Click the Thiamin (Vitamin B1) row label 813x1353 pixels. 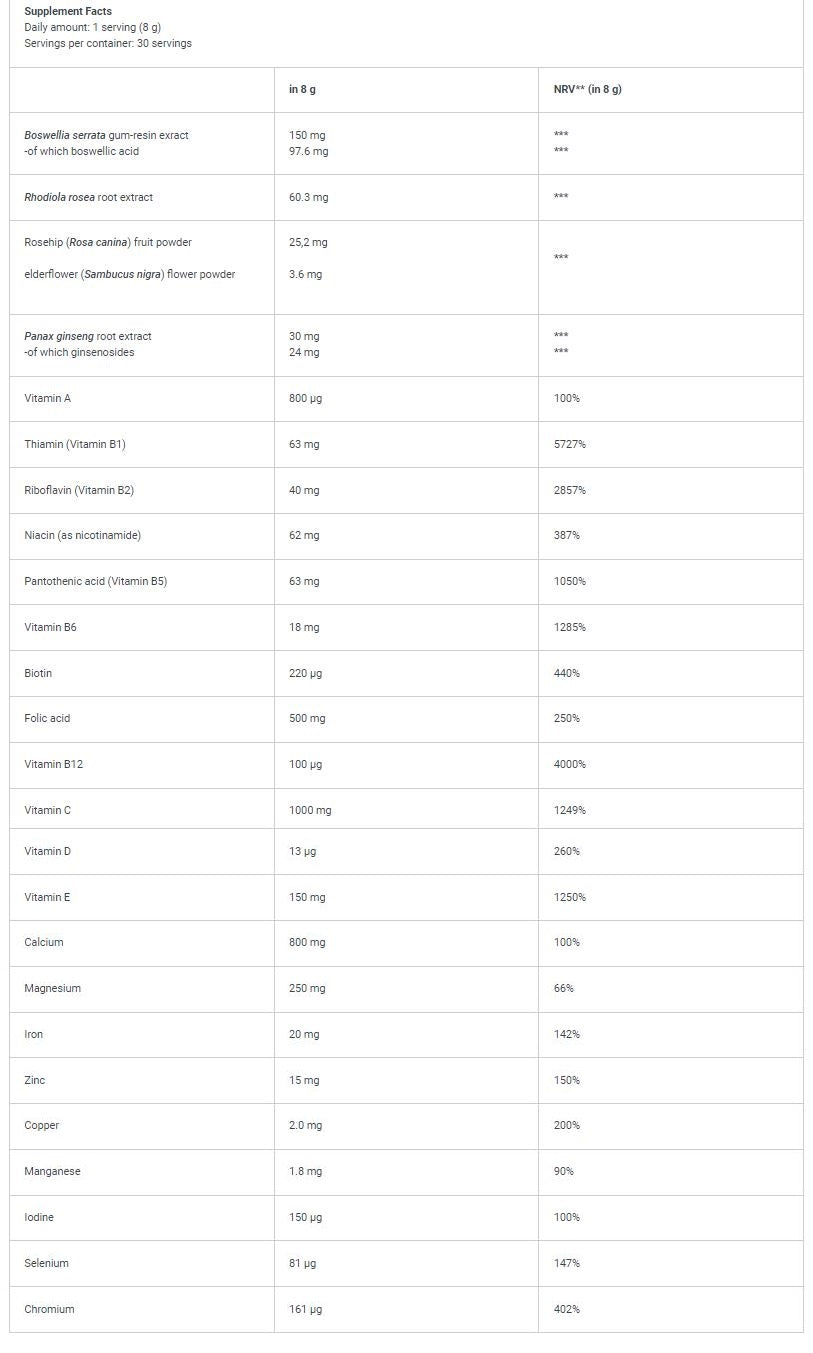(75, 444)
